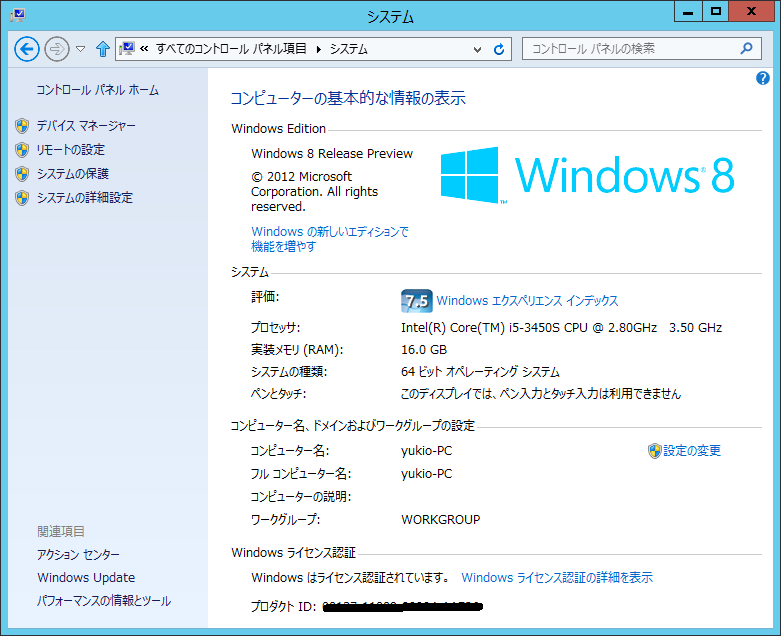Open Windows エクスペリエンス インデックス link

(x=527, y=301)
